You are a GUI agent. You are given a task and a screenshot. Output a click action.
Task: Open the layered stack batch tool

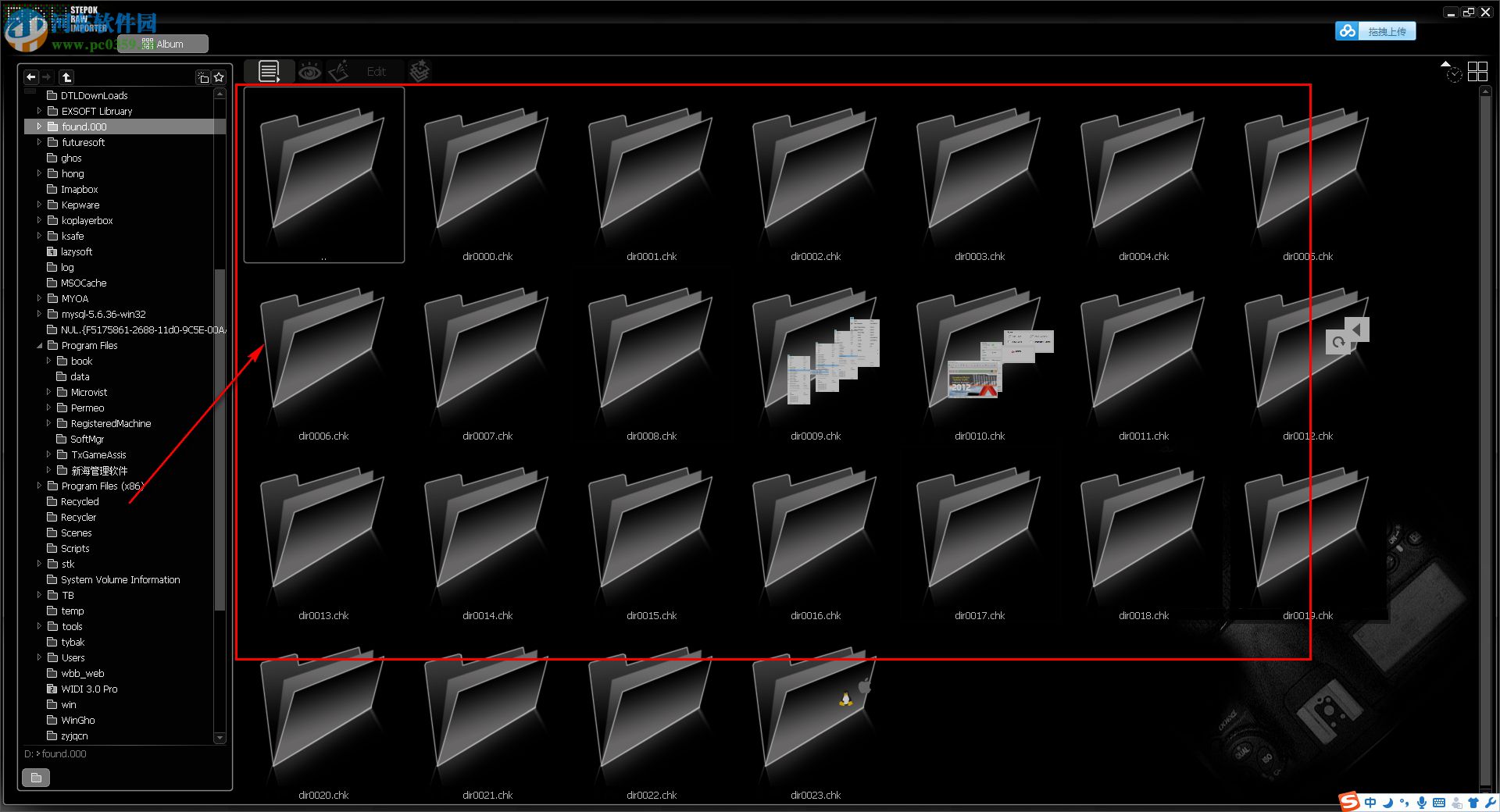pos(420,72)
